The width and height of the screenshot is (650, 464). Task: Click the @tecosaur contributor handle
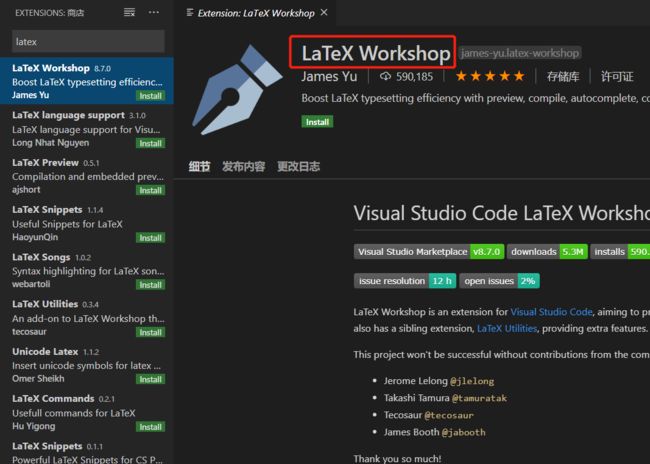pyautogui.click(x=449, y=415)
